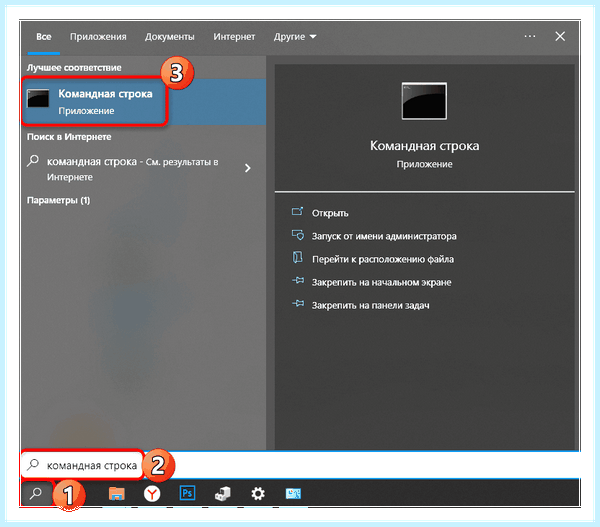Switch to the Приложения tab
The height and width of the screenshot is (527, 600).
pyautogui.click(x=98, y=37)
